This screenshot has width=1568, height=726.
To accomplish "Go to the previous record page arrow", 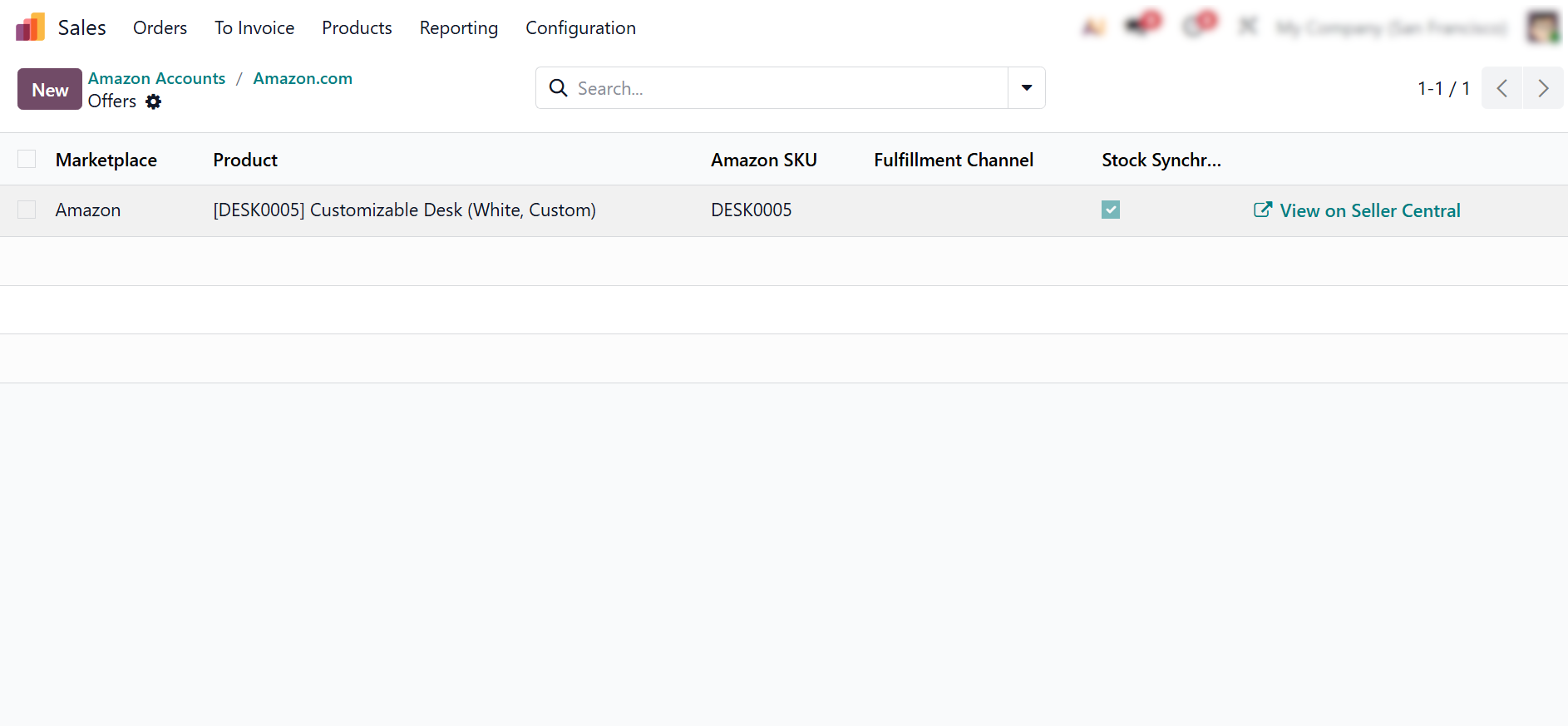I will (1501, 88).
